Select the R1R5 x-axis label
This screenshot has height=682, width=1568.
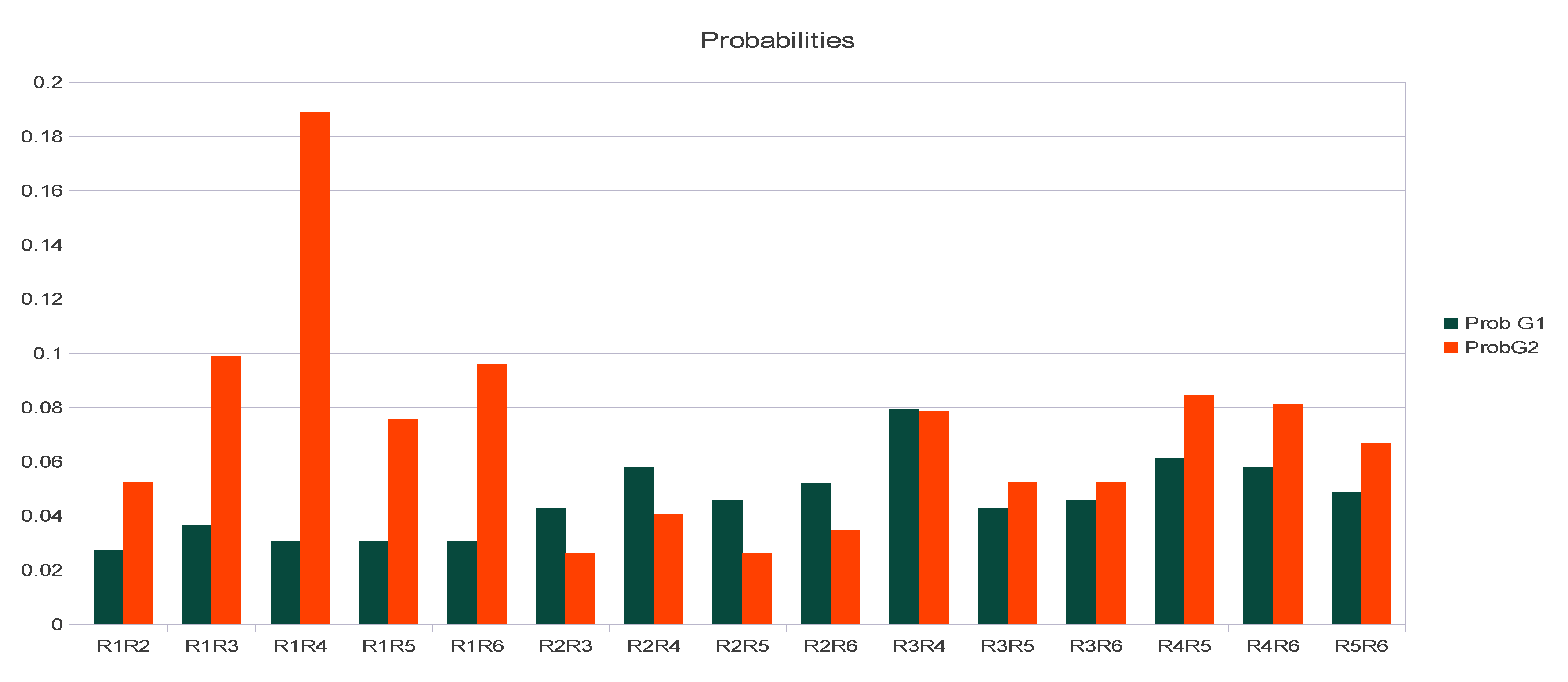pyautogui.click(x=388, y=646)
